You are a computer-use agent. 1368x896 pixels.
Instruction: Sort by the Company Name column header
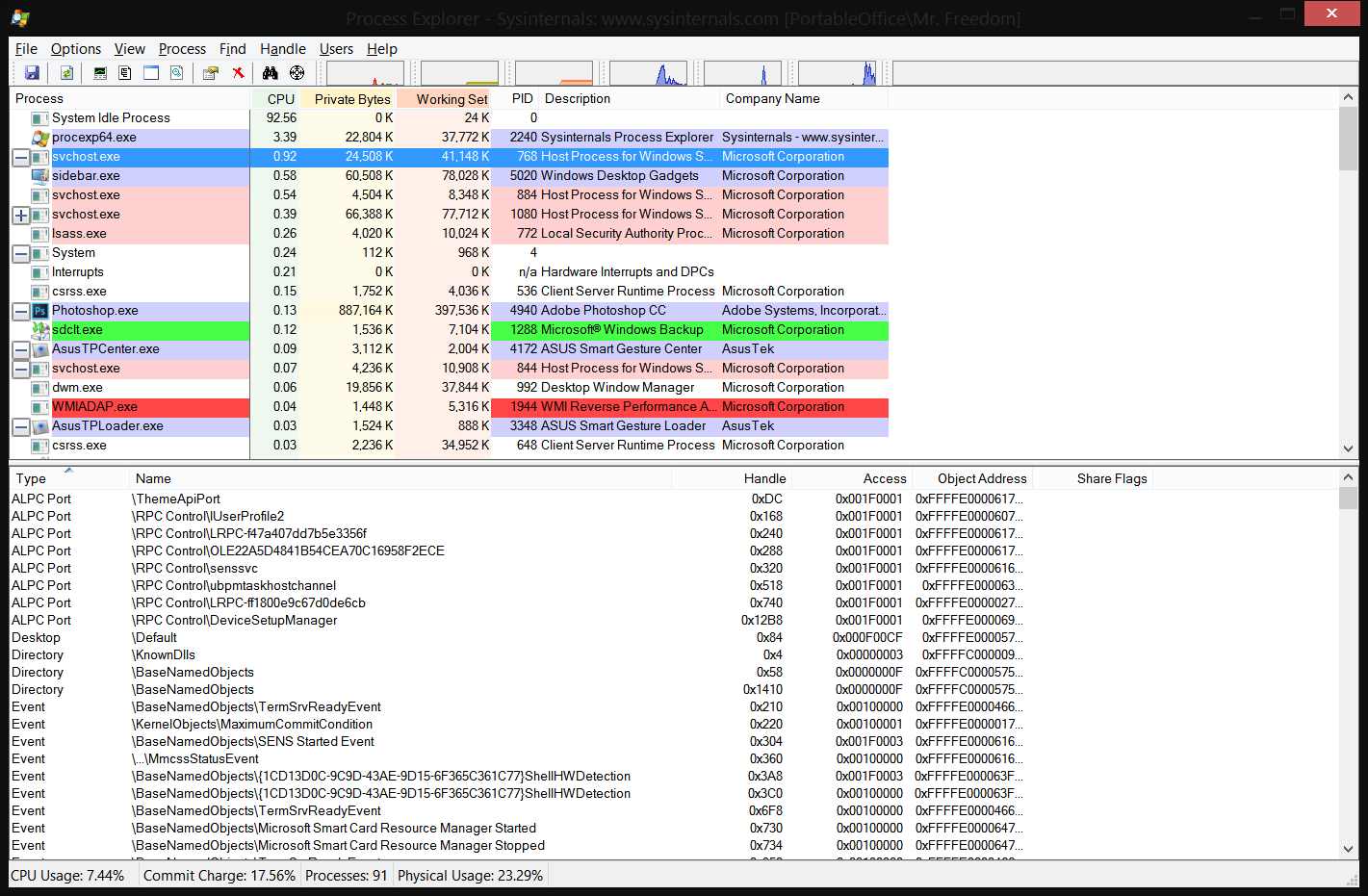pos(804,98)
